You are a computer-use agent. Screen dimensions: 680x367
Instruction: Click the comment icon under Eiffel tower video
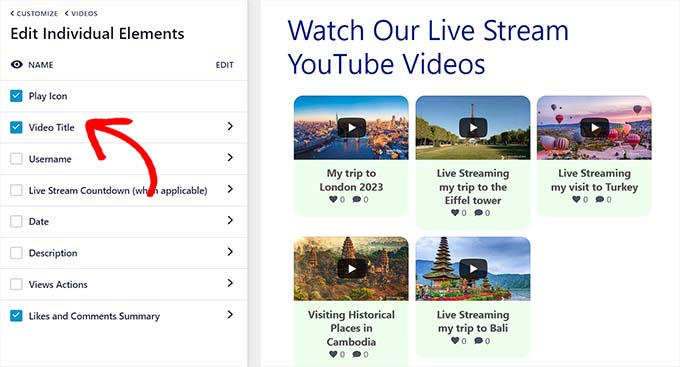click(478, 213)
